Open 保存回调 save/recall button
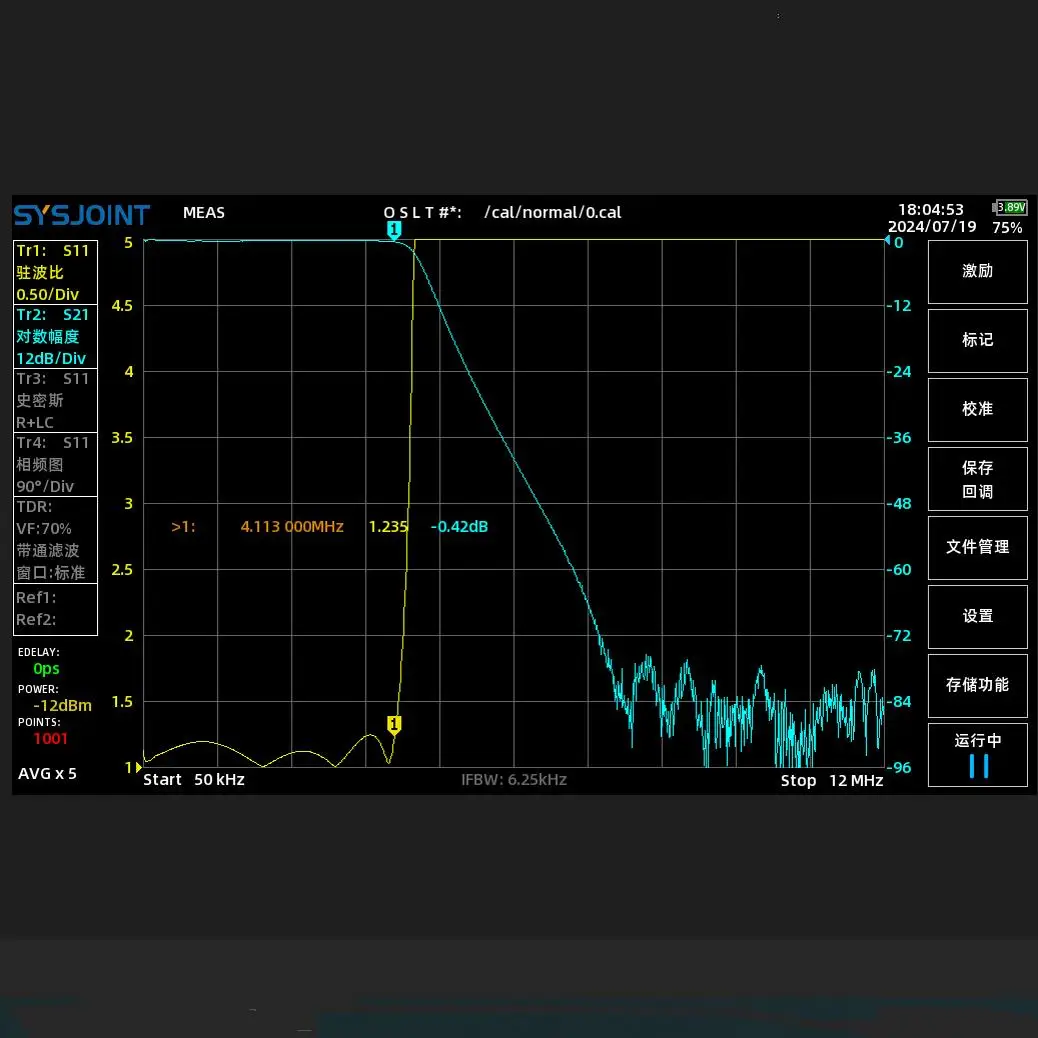The width and height of the screenshot is (1038, 1038). pos(977,479)
